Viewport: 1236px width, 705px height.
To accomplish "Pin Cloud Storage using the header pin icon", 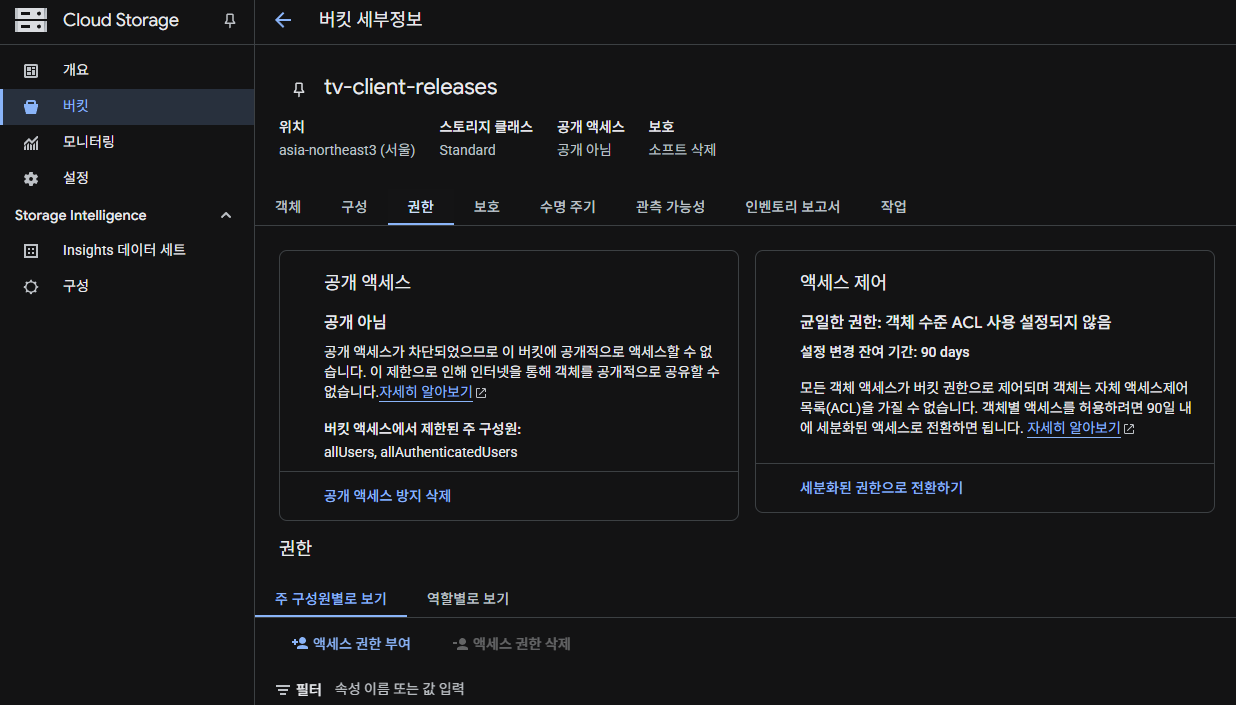I will point(229,20).
